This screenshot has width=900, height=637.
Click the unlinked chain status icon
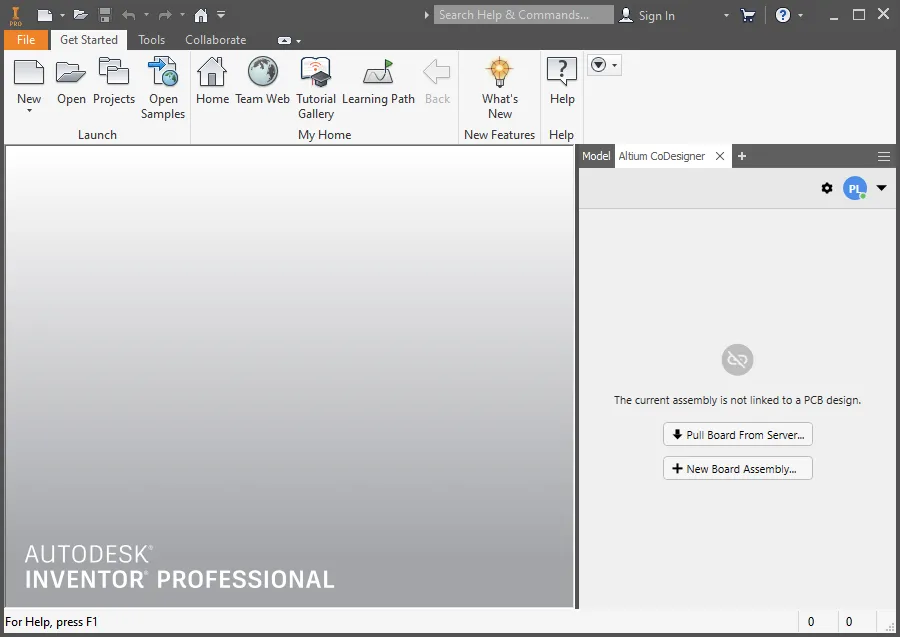tap(737, 360)
